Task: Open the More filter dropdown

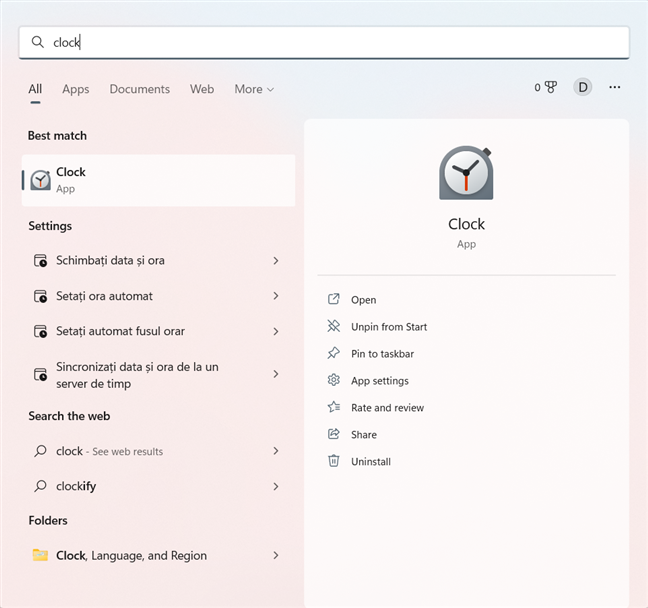Action: coord(254,89)
